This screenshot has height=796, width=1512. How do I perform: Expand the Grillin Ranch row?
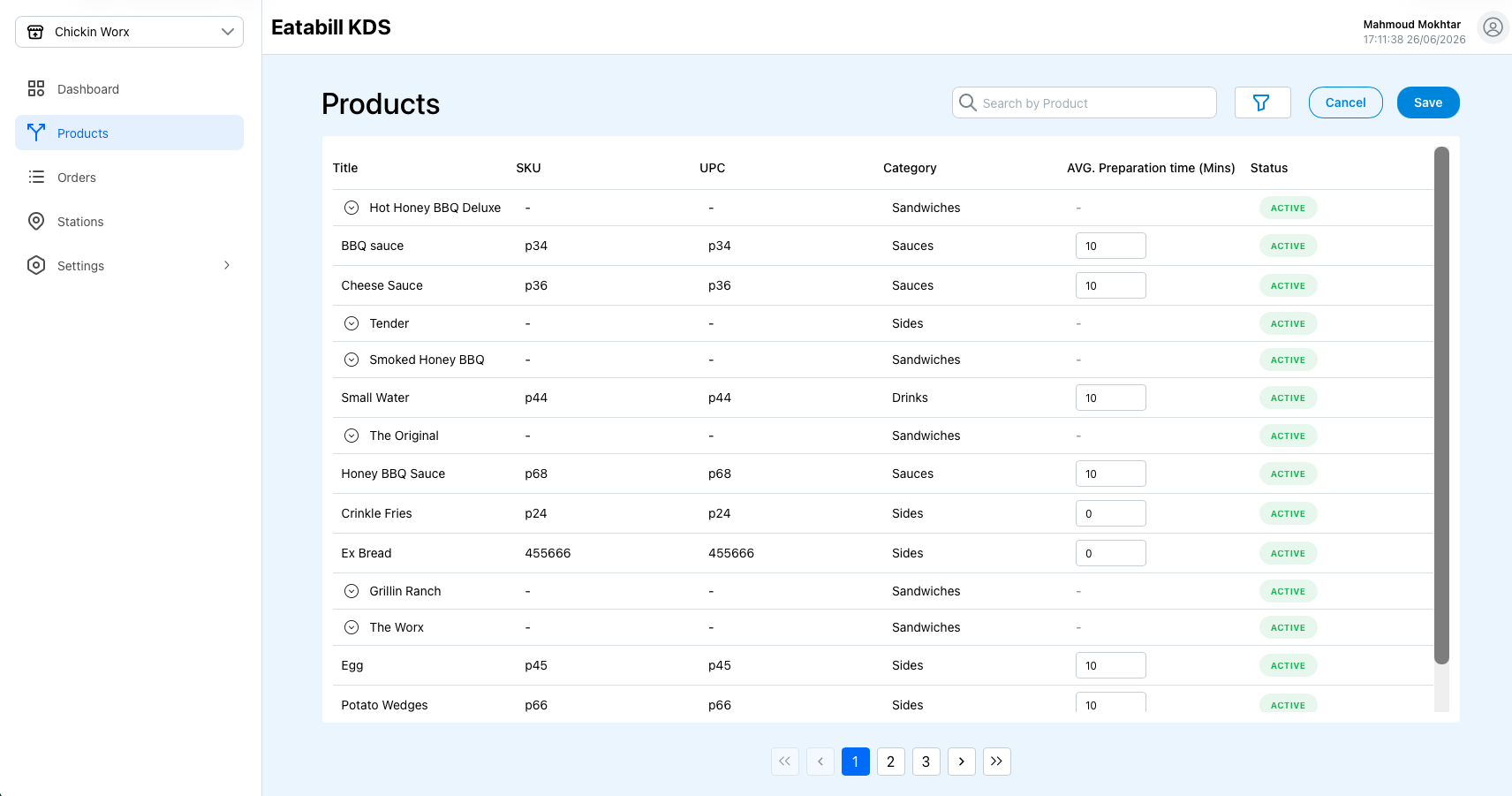coord(352,591)
